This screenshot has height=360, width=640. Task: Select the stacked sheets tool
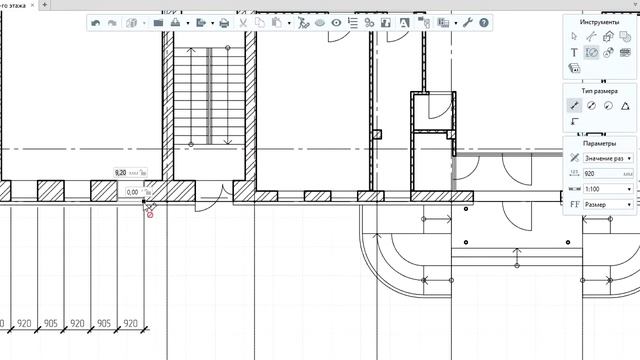pos(574,68)
